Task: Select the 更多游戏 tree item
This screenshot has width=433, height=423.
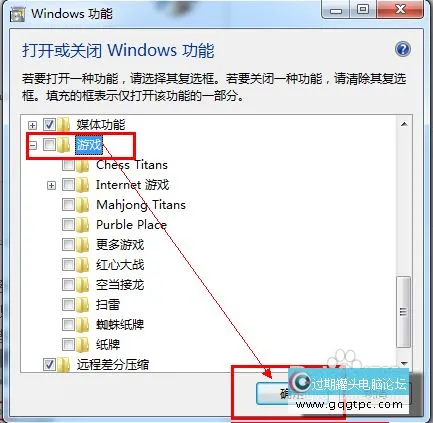Action: (x=120, y=245)
